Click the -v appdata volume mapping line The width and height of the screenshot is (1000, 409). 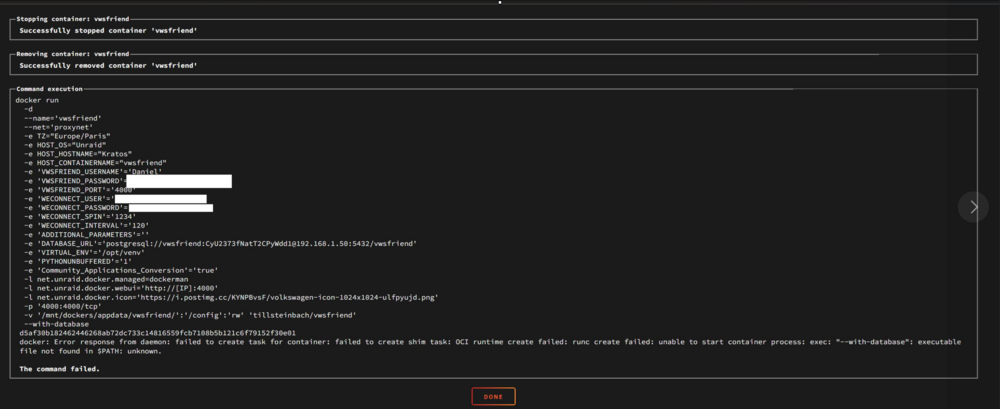190,315
